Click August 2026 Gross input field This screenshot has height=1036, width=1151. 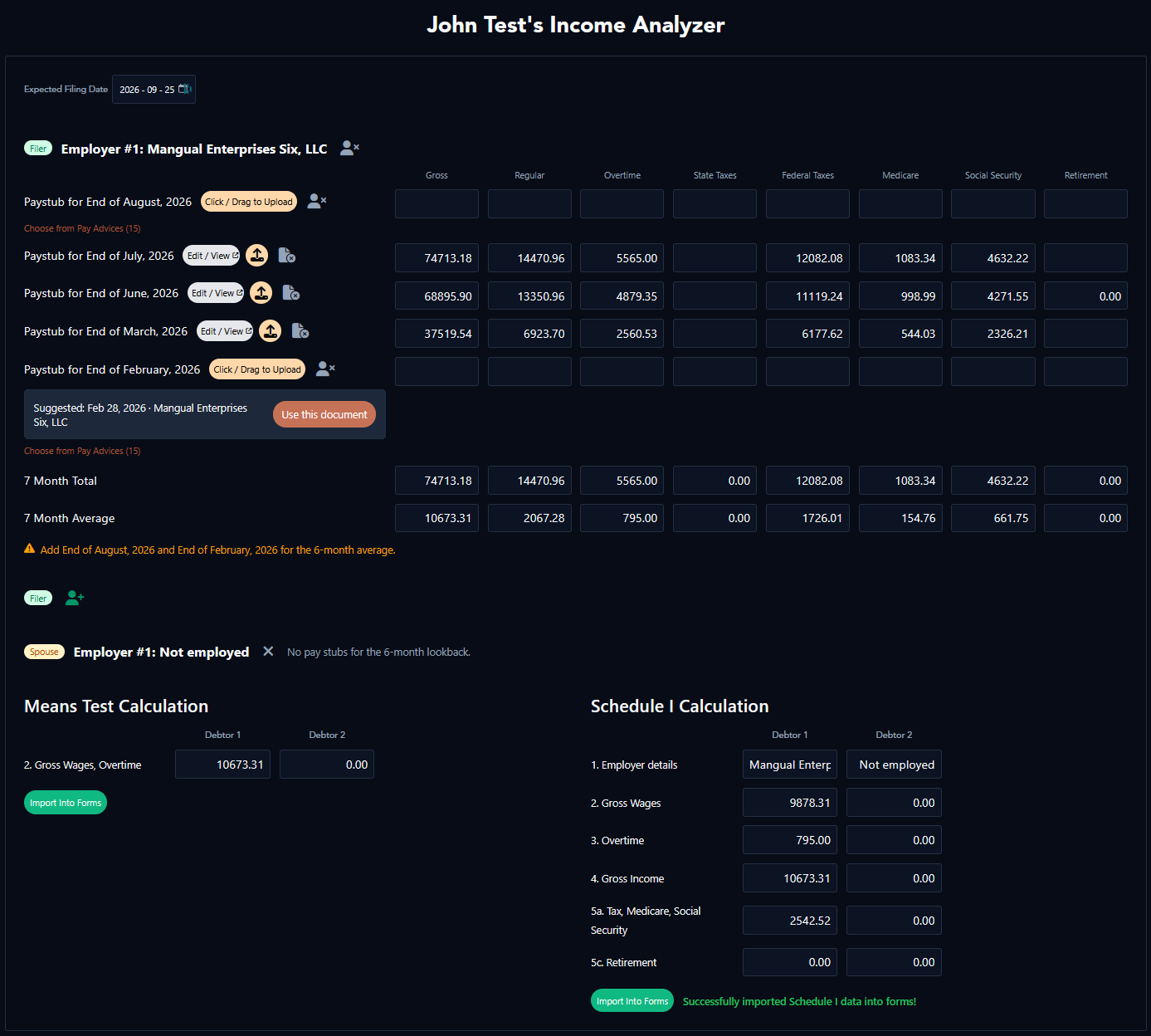tap(437, 203)
